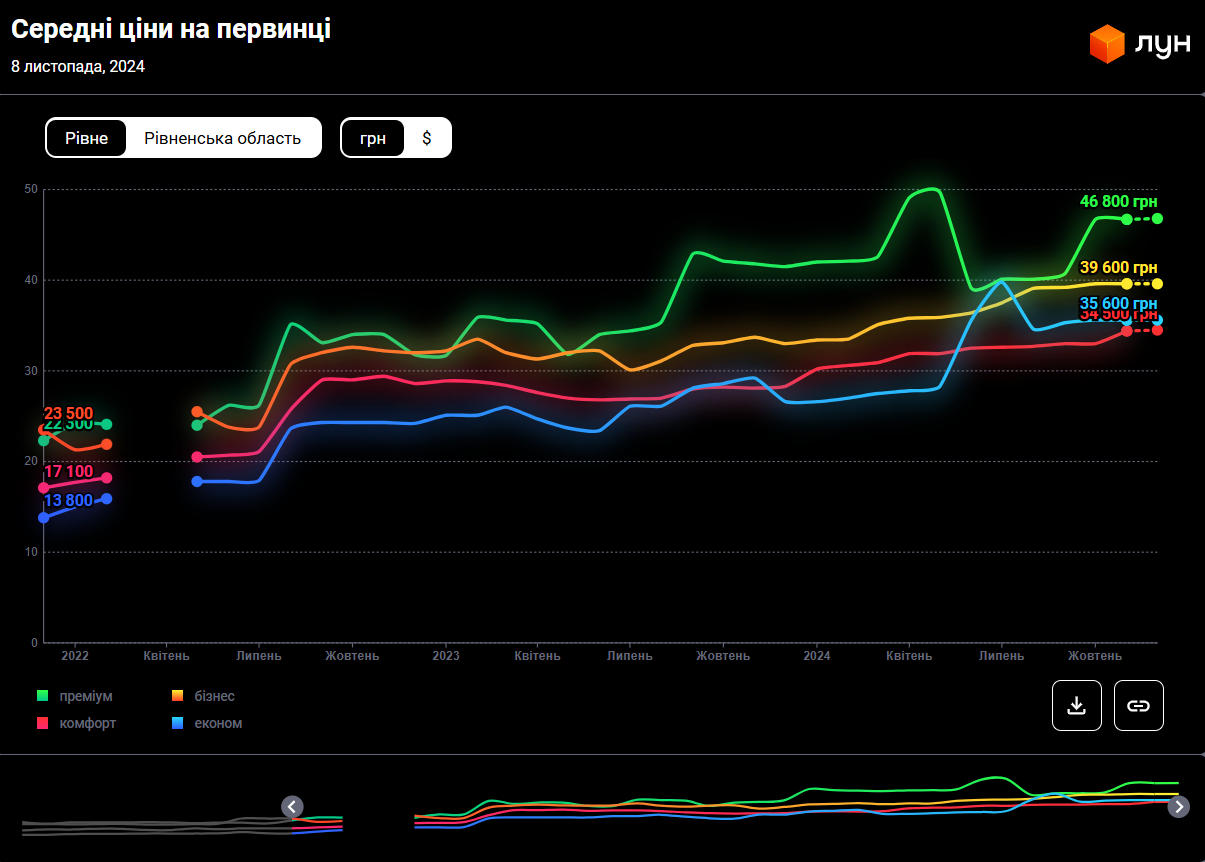Image resolution: width=1205 pixels, height=862 pixels.
Task: Switch to Рівненська область view
Action: point(222,138)
